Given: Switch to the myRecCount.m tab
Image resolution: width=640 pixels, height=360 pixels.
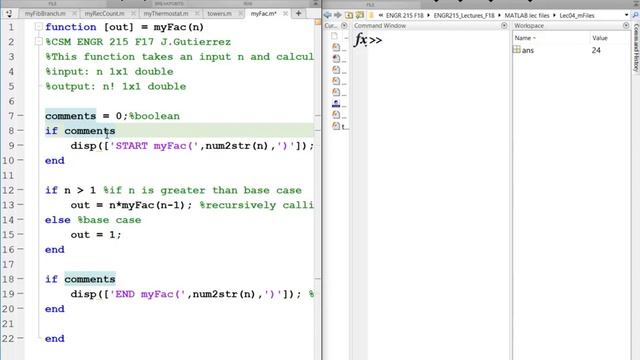Looking at the screenshot, I should (x=104, y=13).
